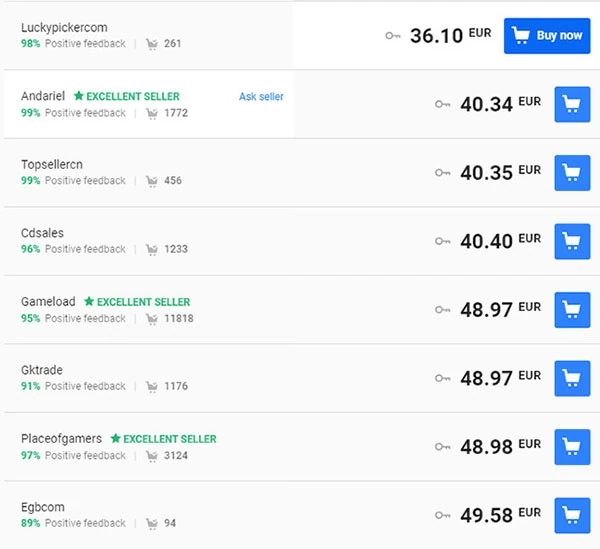
Task: Add Egbcom's 49.58 EUR offer to cart
Action: (572, 515)
